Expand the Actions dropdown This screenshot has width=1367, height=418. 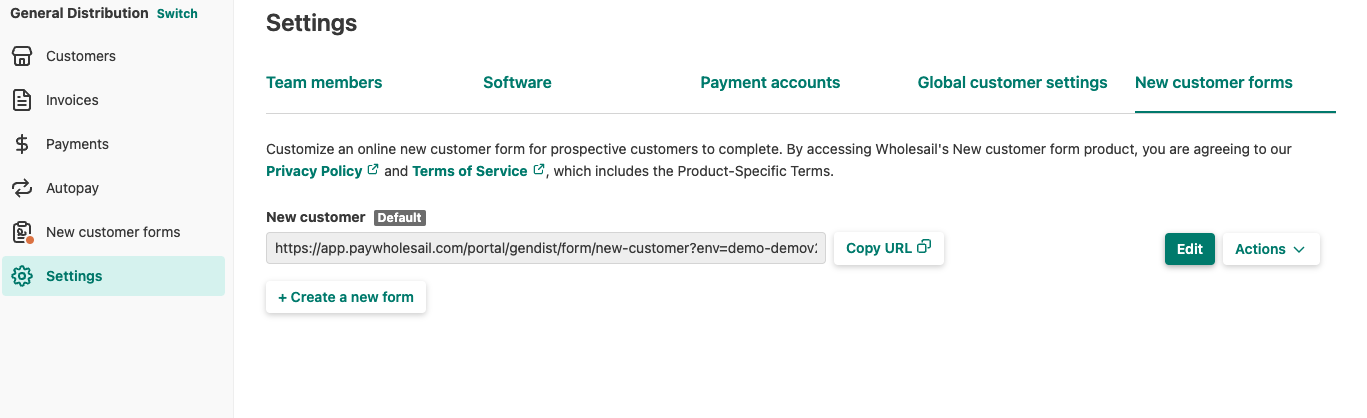coord(1270,249)
